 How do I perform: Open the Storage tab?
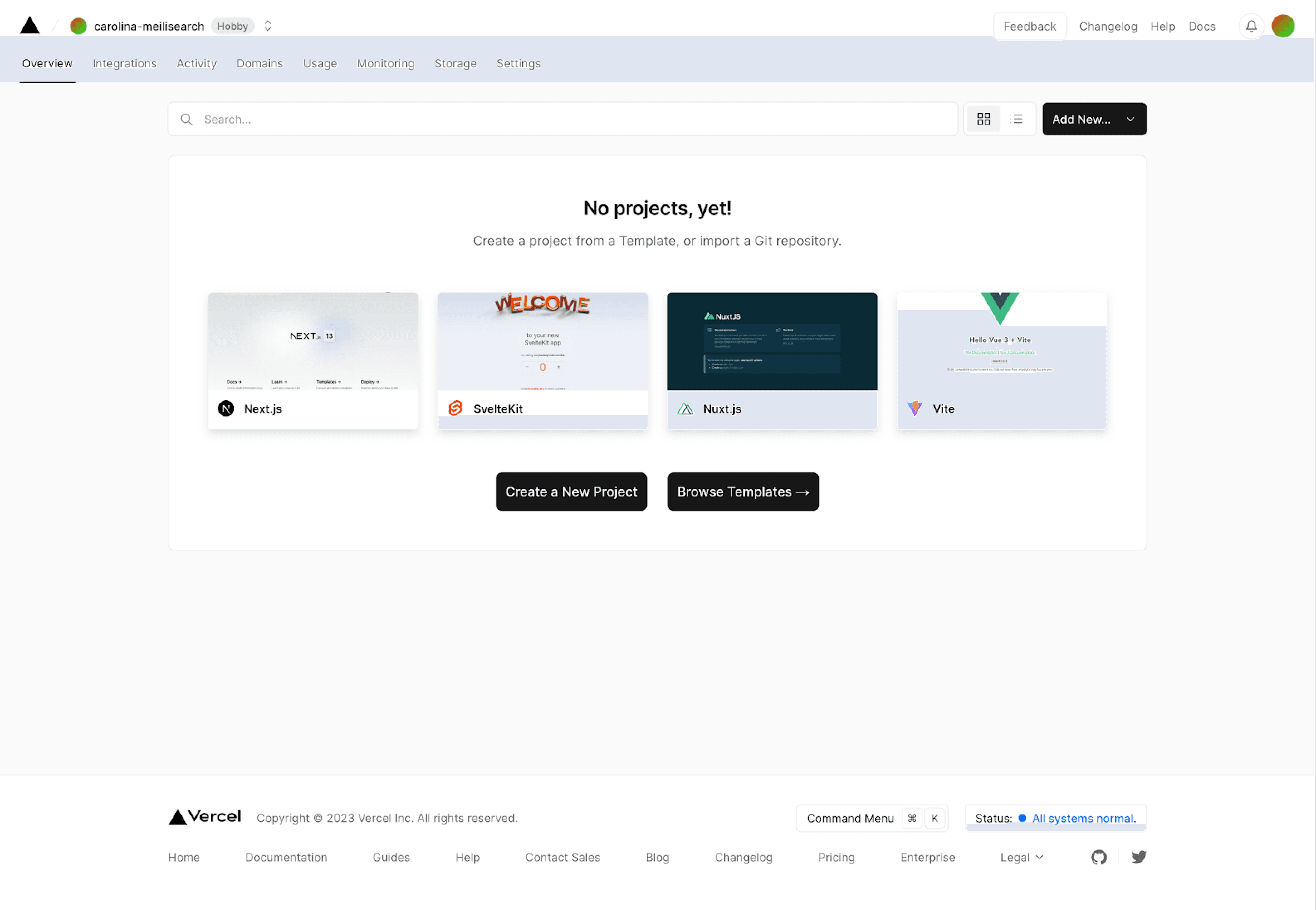(455, 63)
